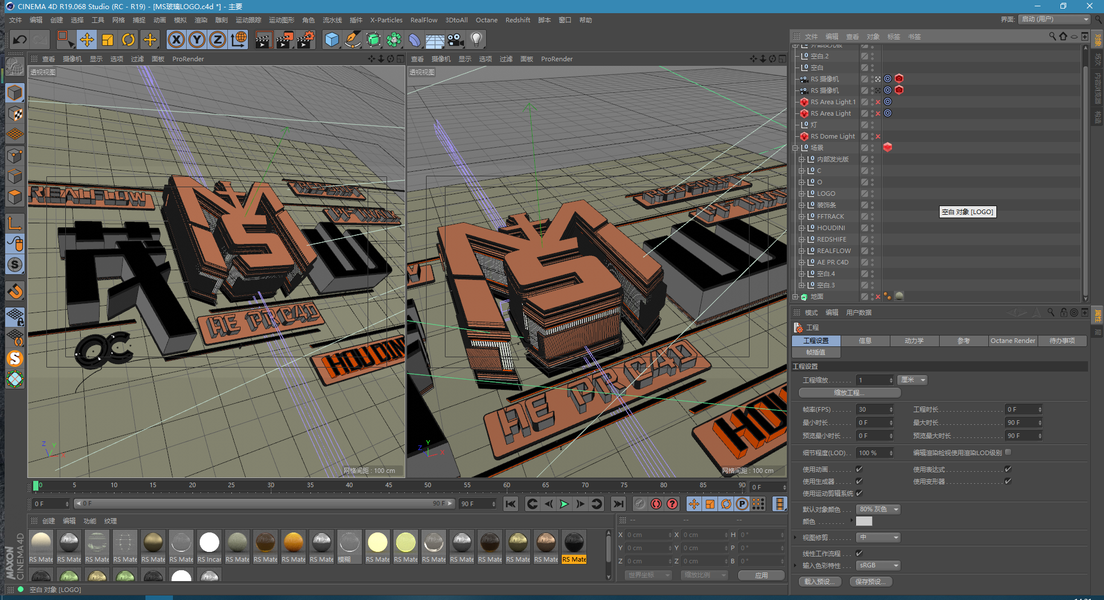Go to end of timeline
Screen dimensions: 1104x600
pos(617,504)
